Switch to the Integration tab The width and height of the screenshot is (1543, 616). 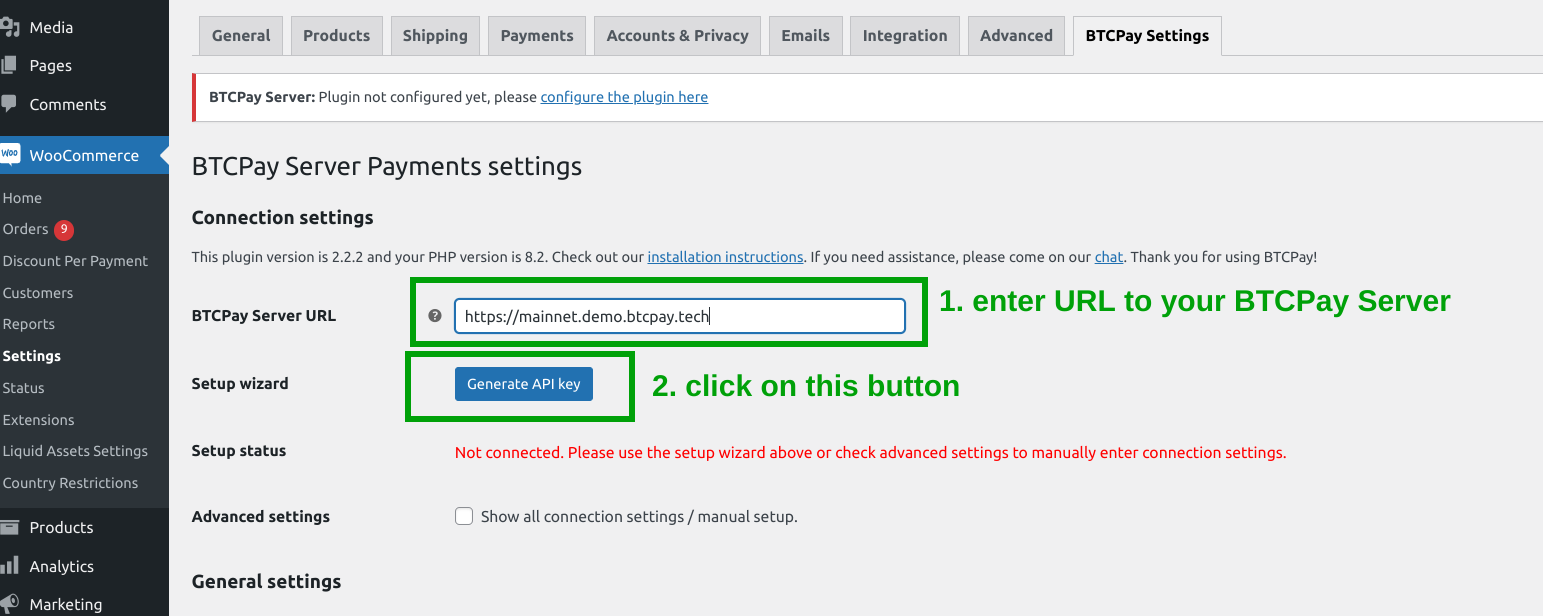click(904, 35)
